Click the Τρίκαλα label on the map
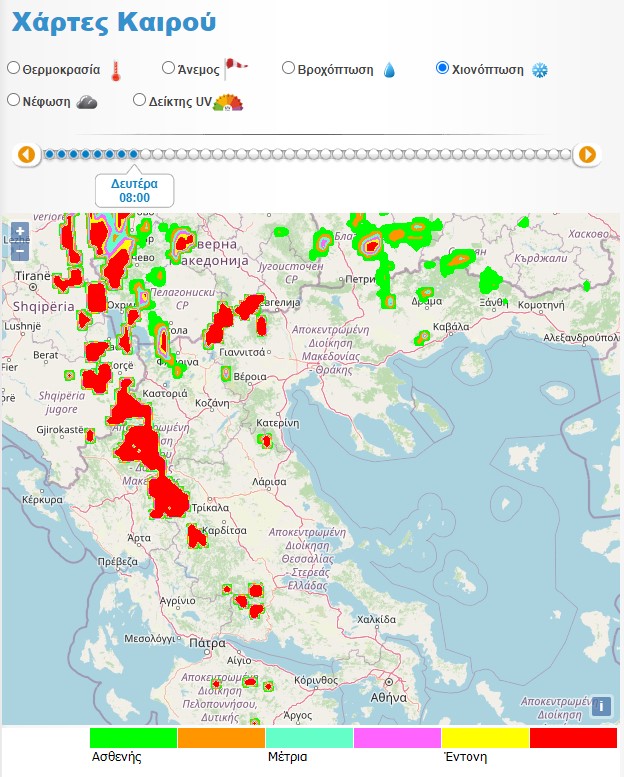 (210, 507)
